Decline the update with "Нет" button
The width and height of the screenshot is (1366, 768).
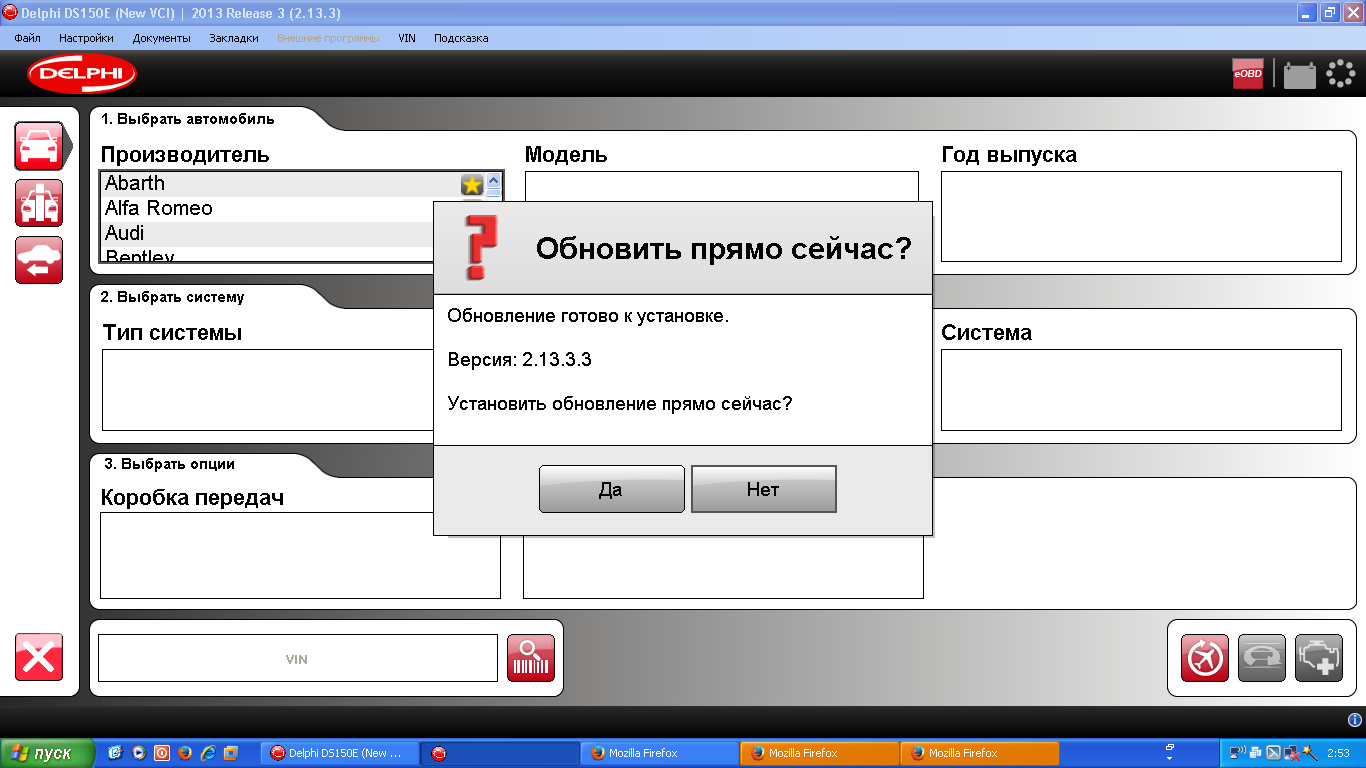pos(763,489)
